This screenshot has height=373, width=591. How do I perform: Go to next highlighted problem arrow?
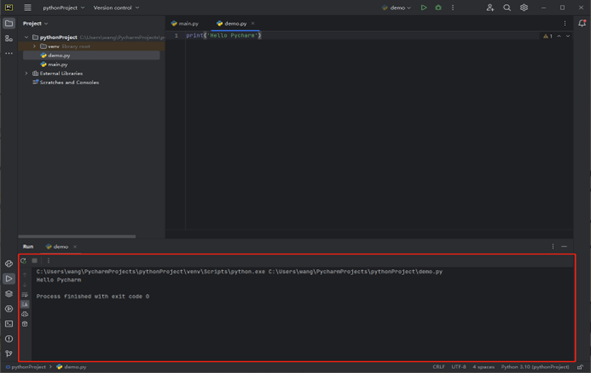coord(568,36)
